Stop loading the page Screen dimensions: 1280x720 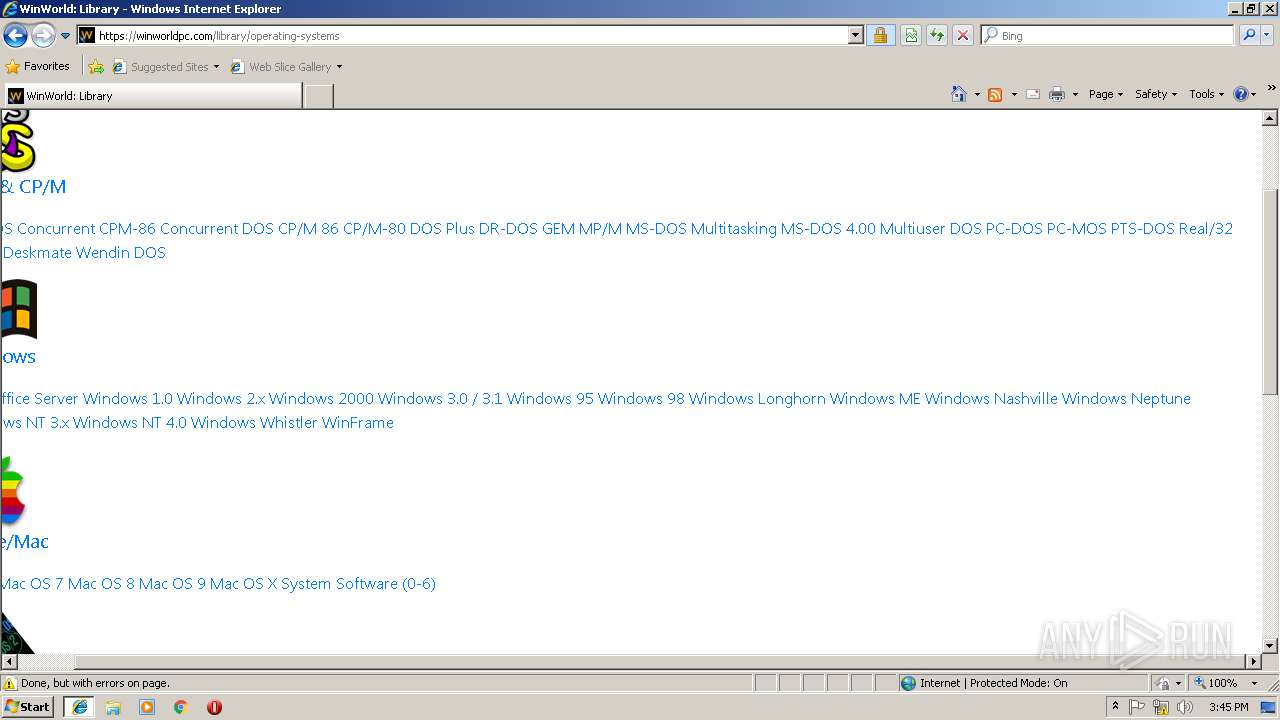point(963,35)
